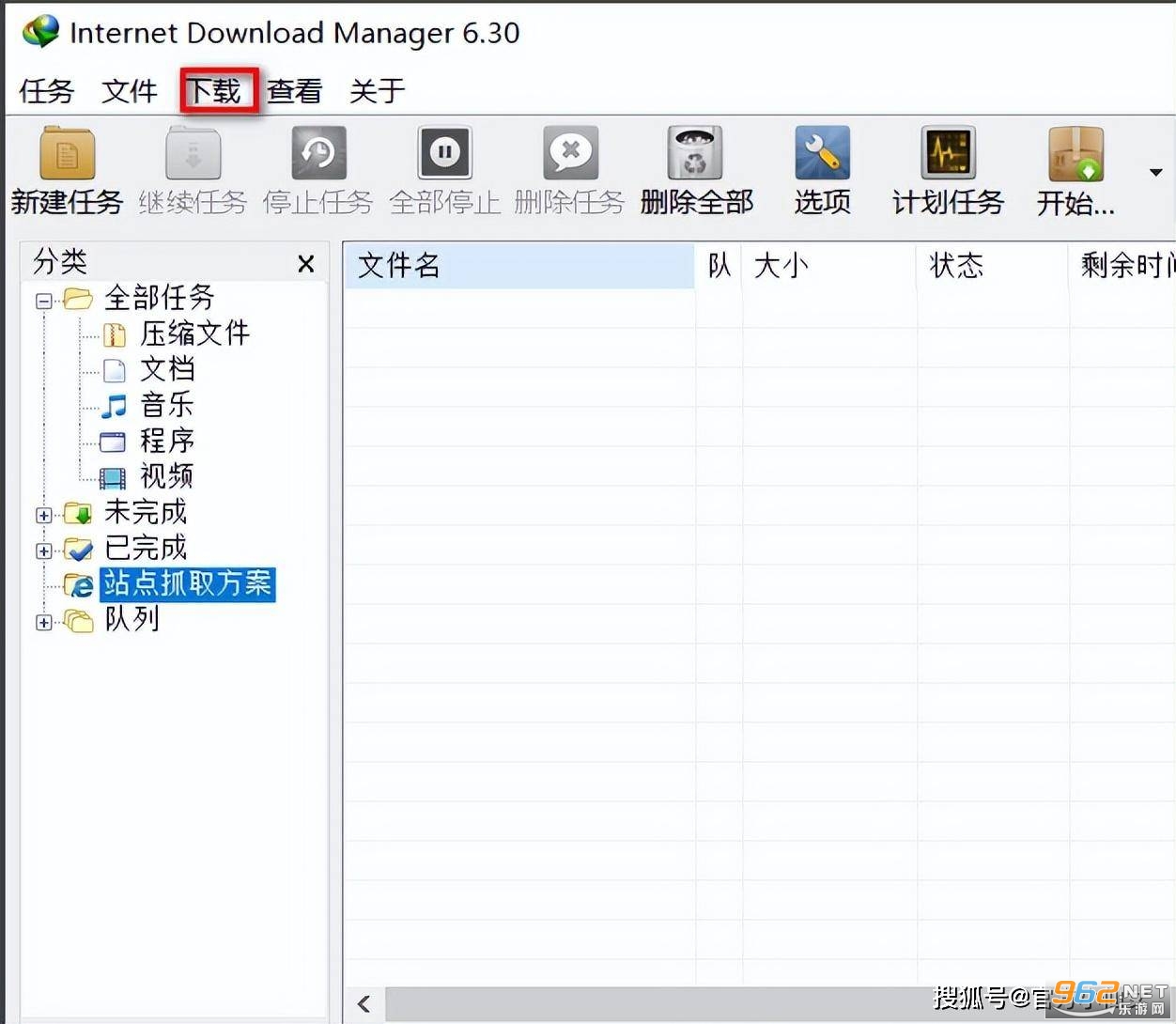The height and width of the screenshot is (1024, 1176).
Task: Open the 下载 menu
Action: point(213,91)
